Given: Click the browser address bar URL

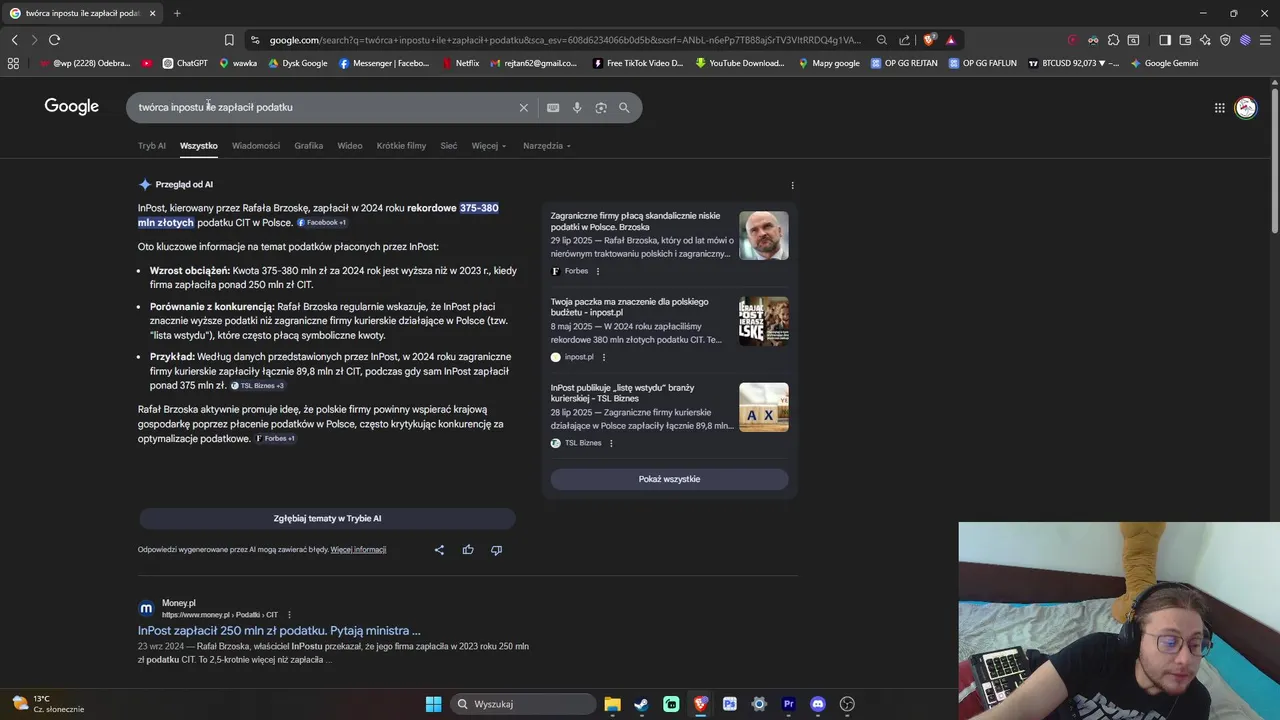Looking at the screenshot, I should point(565,40).
